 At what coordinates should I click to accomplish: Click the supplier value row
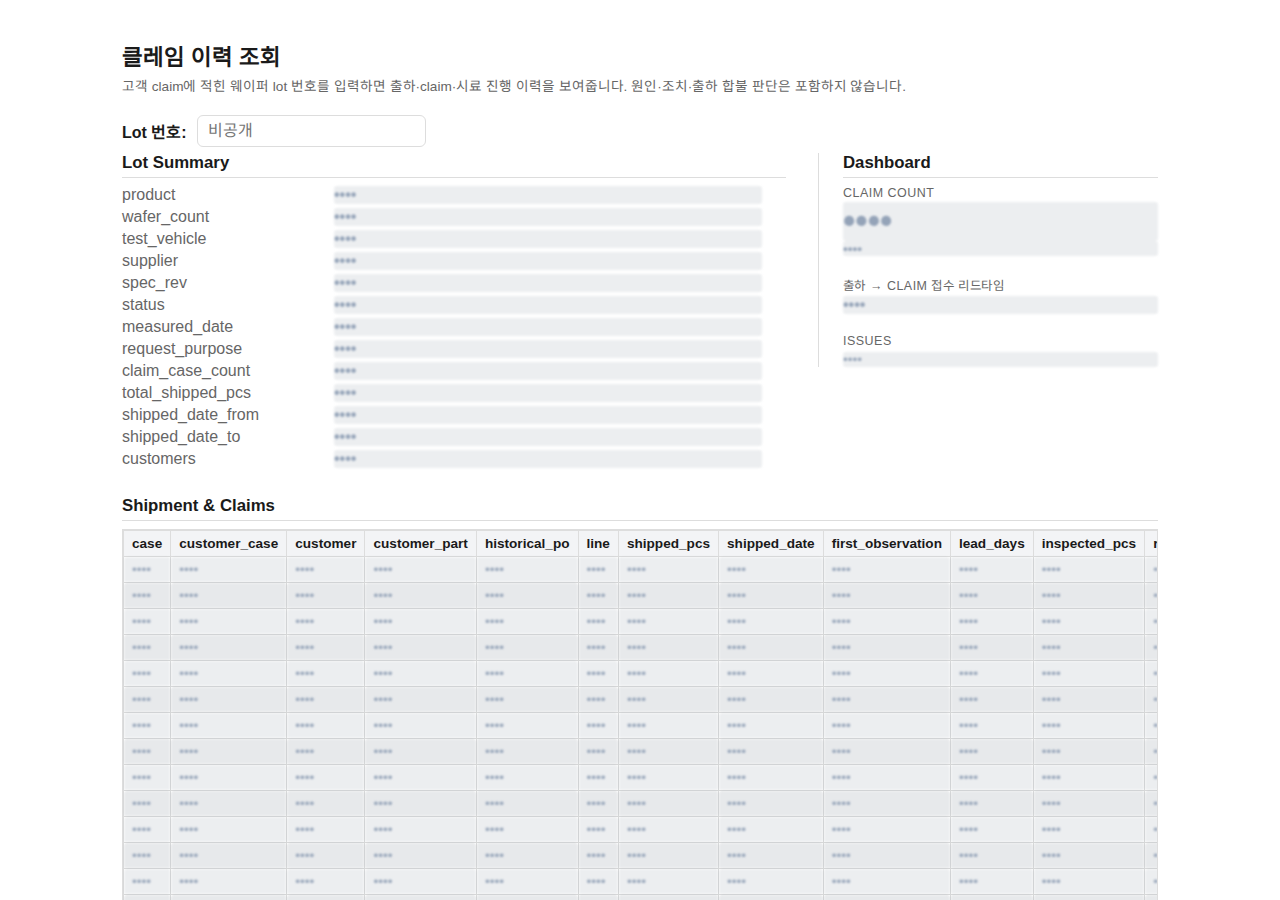[x=548, y=261]
